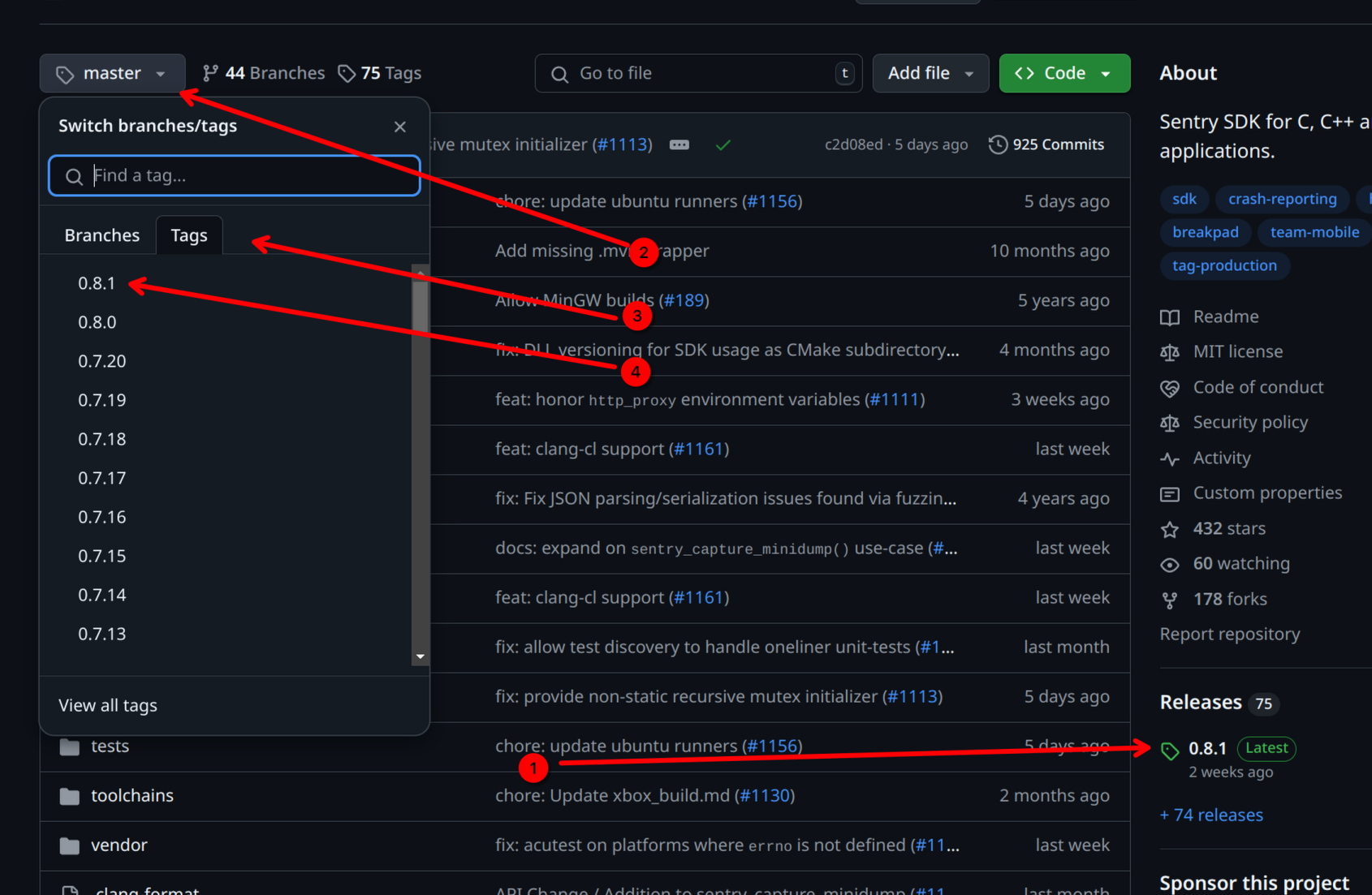The image size is (1372, 895).
Task: Click the 0.8.1 release tag icon
Action: click(x=1169, y=751)
